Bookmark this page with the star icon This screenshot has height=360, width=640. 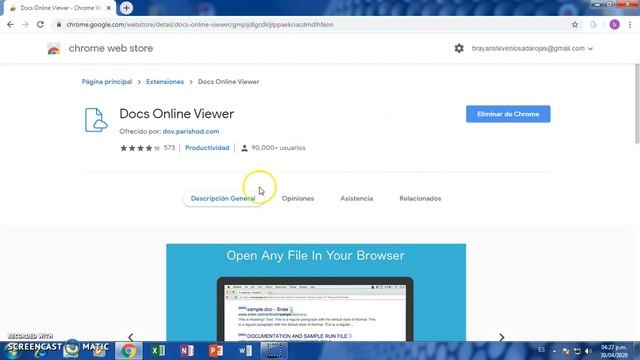pos(575,24)
